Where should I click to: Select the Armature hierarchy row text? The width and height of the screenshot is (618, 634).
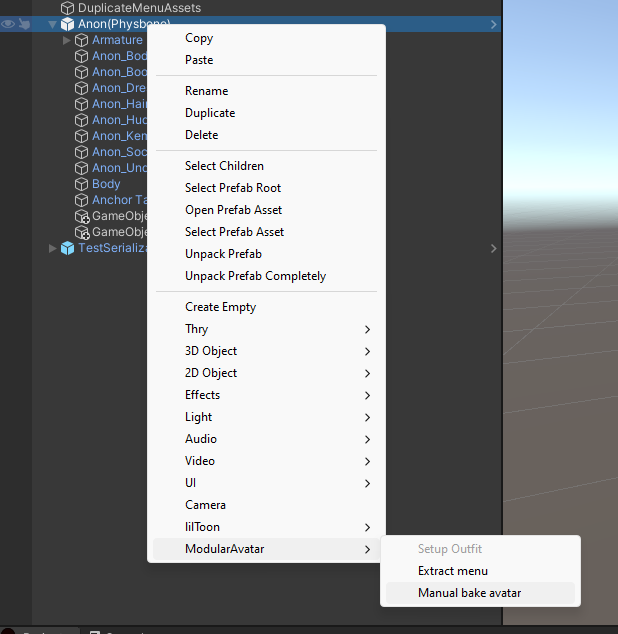pos(117,40)
